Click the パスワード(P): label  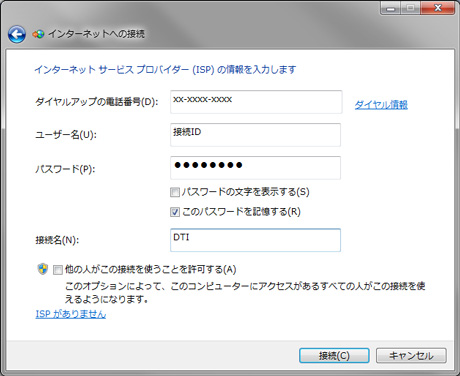[65, 169]
